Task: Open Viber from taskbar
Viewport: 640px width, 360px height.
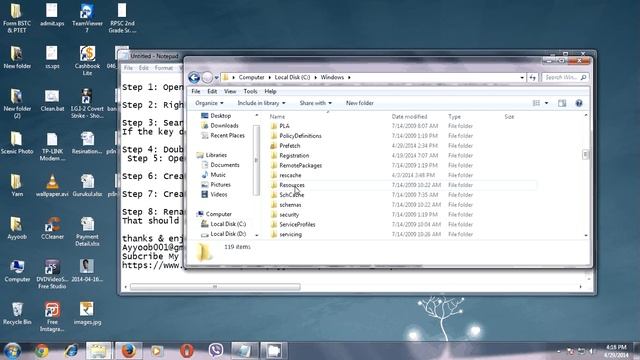Action: point(216,351)
